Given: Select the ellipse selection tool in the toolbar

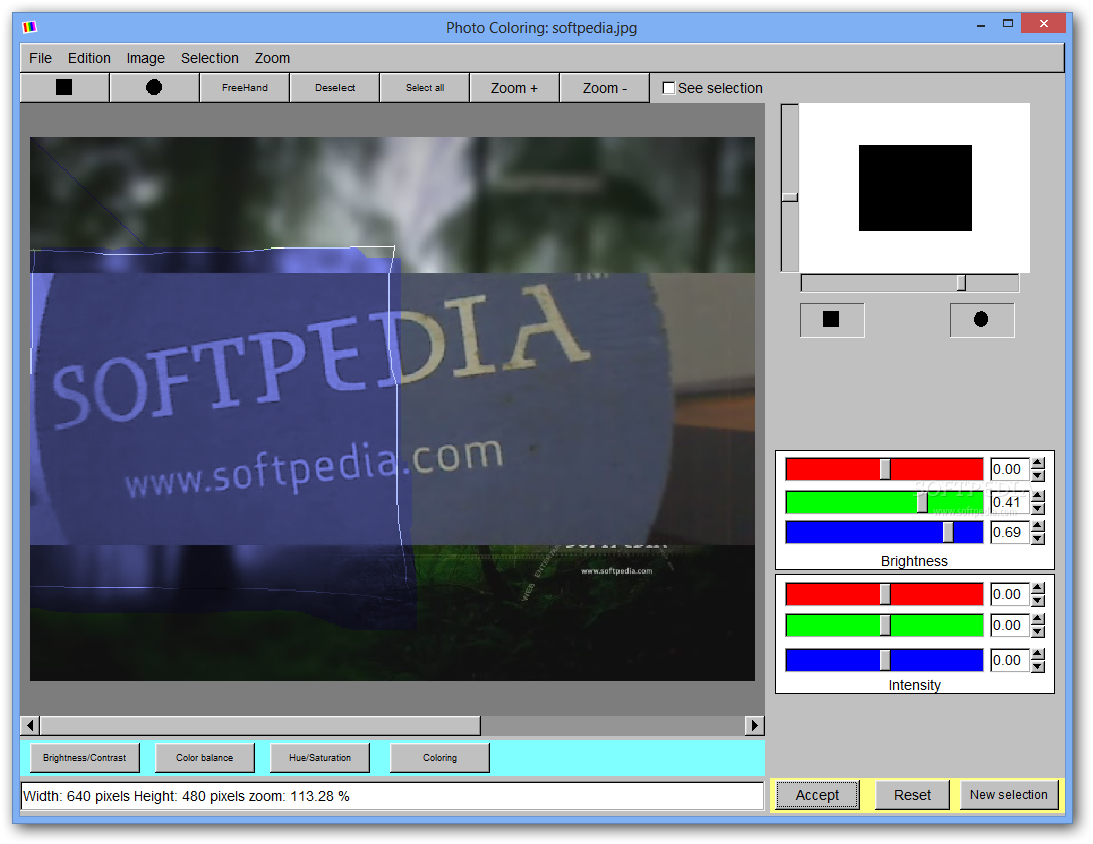Looking at the screenshot, I should [154, 88].
